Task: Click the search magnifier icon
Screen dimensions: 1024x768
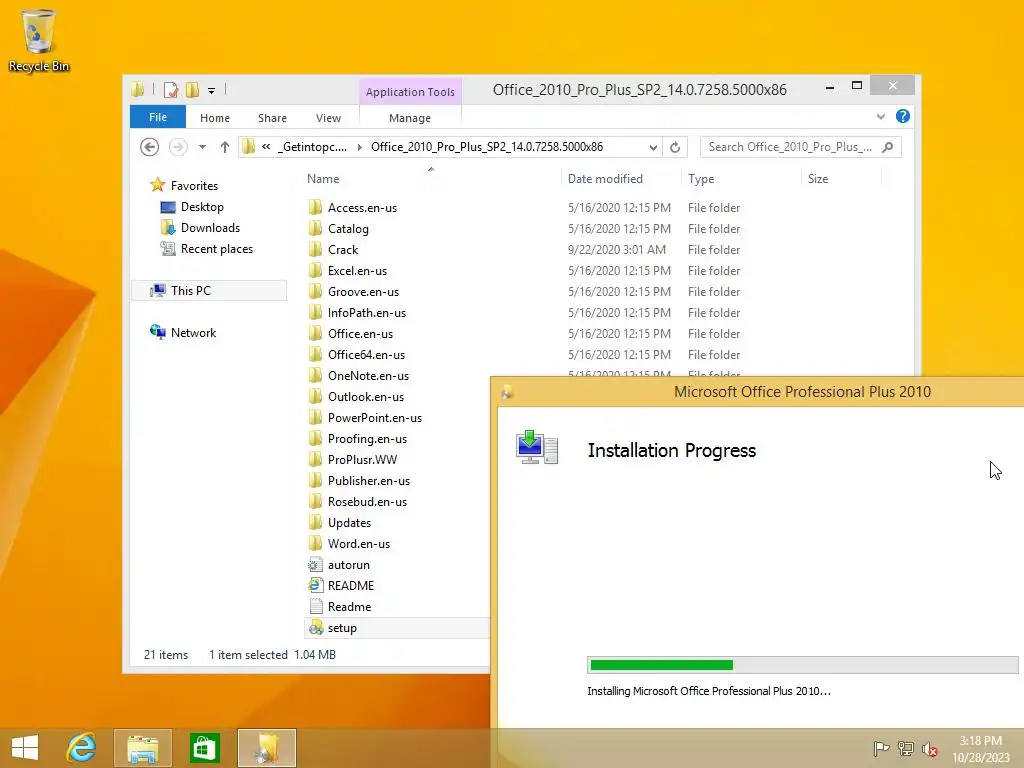Action: [x=887, y=147]
